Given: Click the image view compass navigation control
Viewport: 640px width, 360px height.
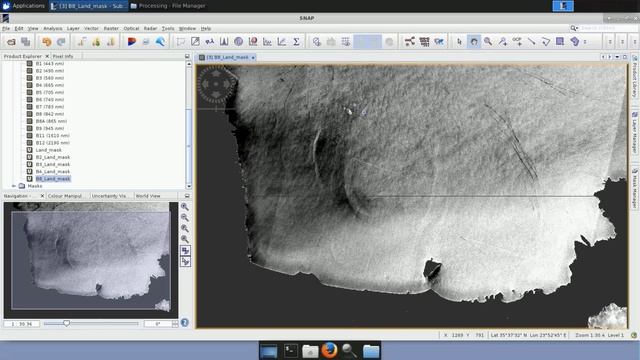Looking at the screenshot, I should (216, 84).
